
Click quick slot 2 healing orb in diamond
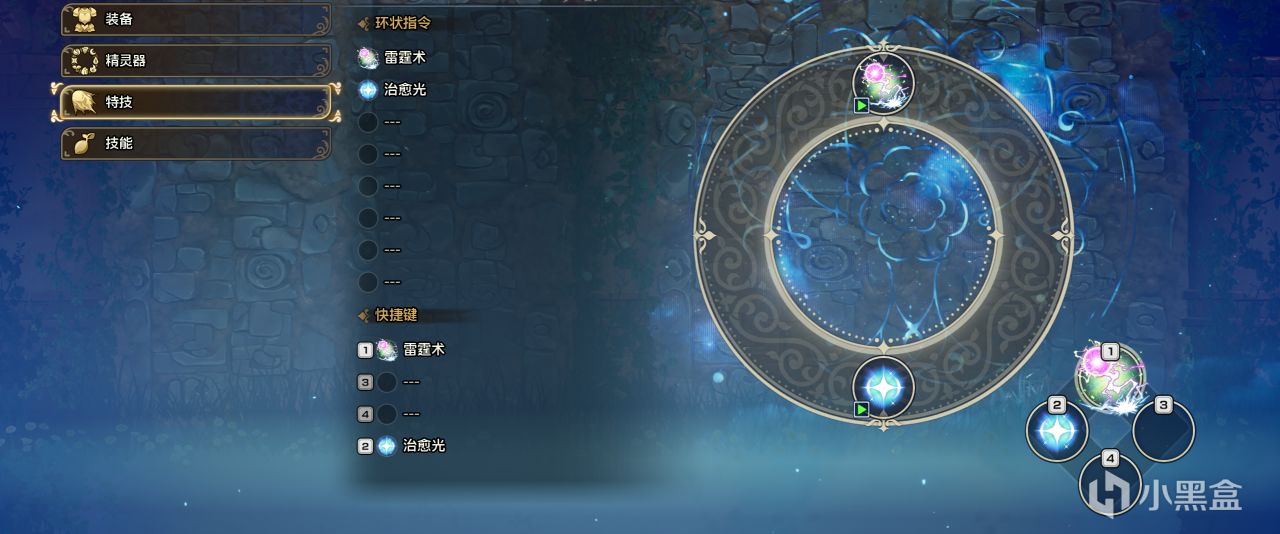coord(1057,430)
